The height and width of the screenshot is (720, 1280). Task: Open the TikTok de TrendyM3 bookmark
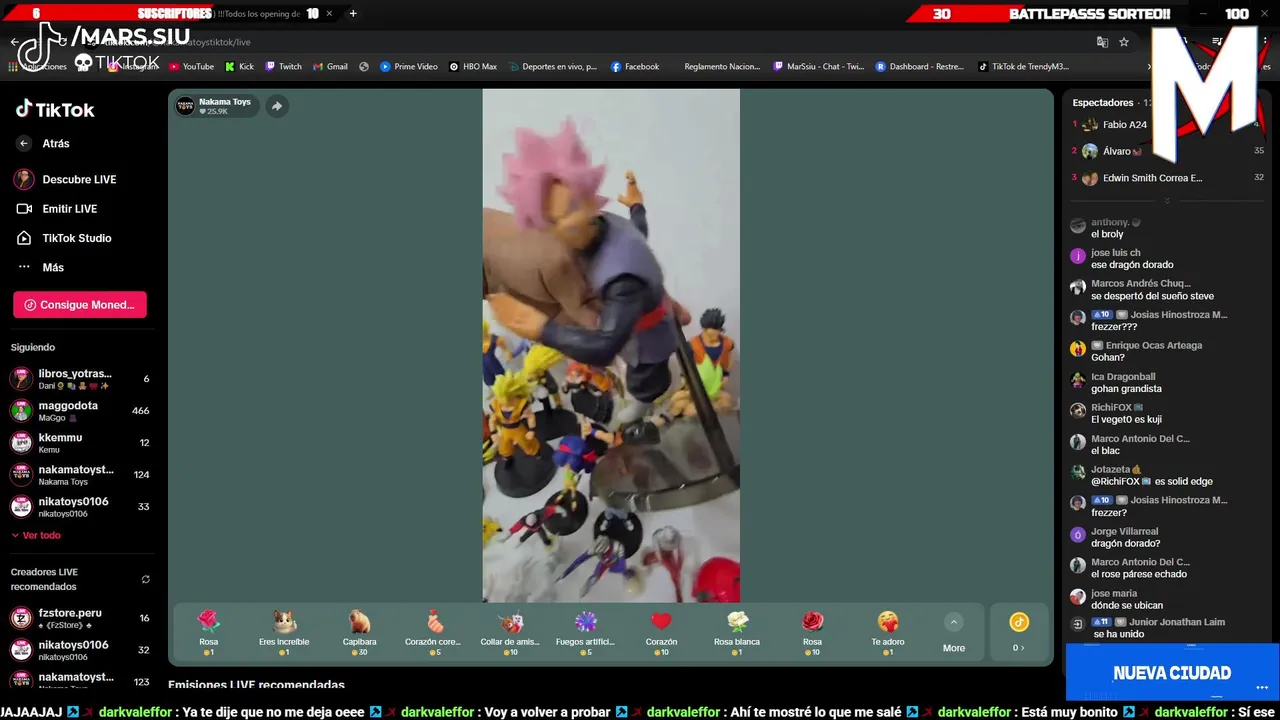pos(1024,67)
